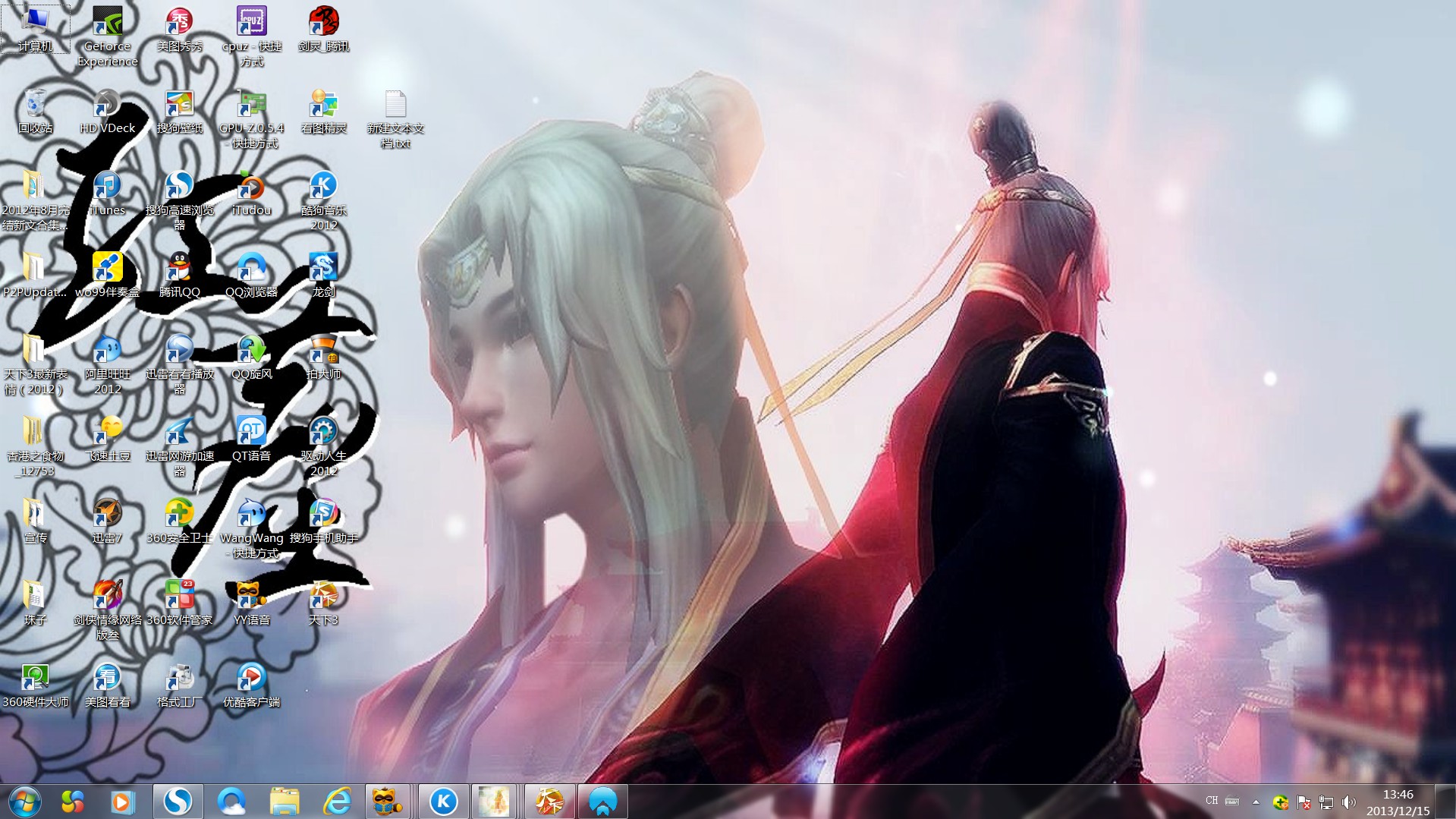Launch 迅雷7 shortcut
The width and height of the screenshot is (1456, 819).
[107, 521]
